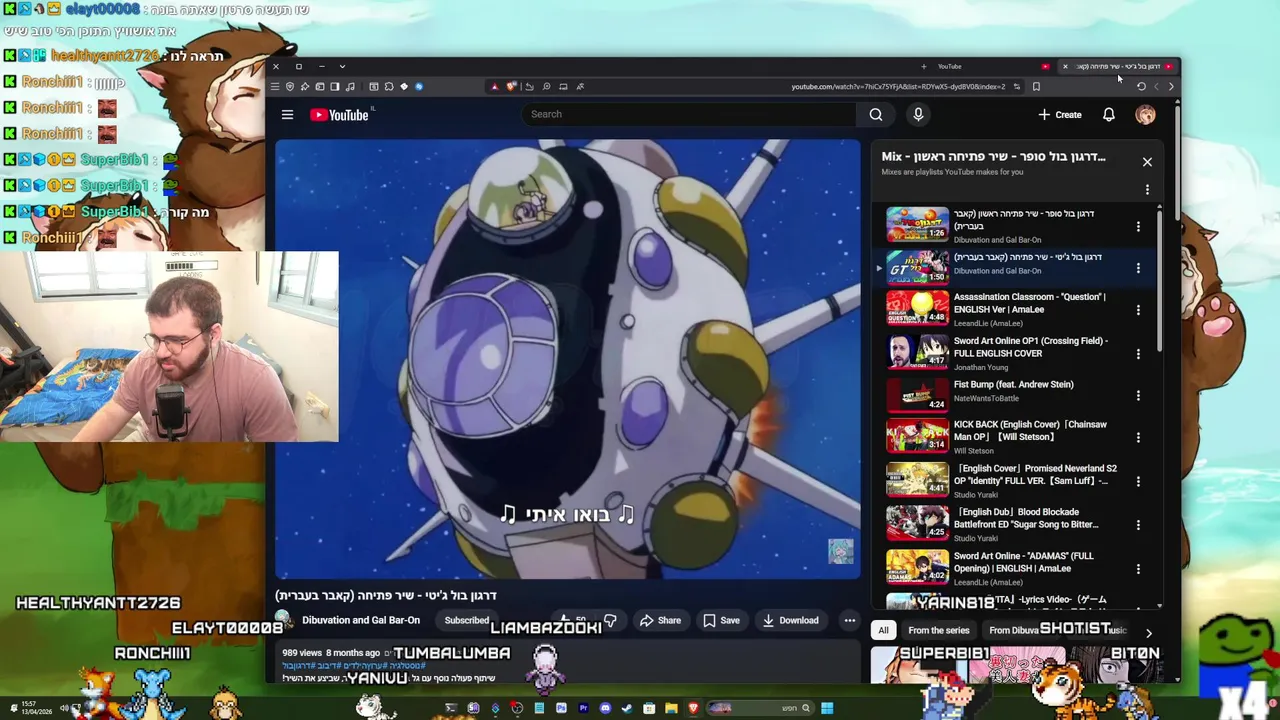The width and height of the screenshot is (1280, 720).
Task: Click the Download button
Action: (x=790, y=620)
